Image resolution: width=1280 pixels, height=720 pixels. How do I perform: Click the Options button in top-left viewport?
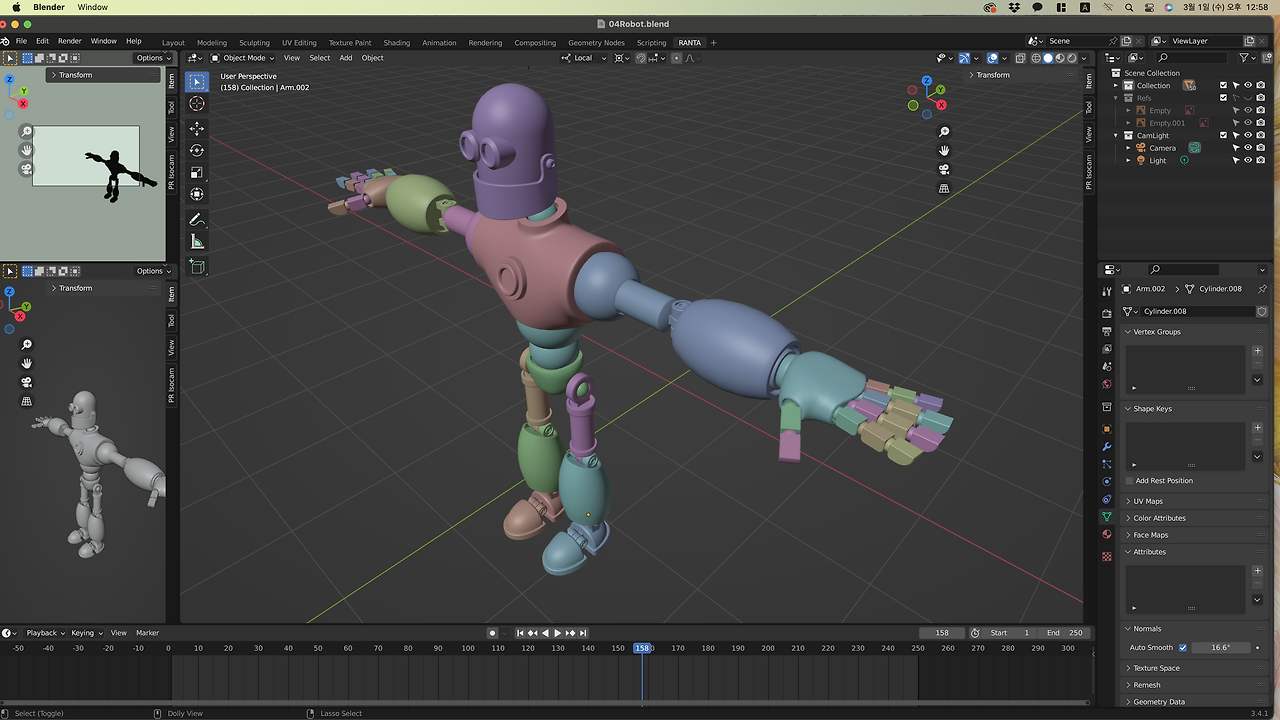(x=152, y=58)
